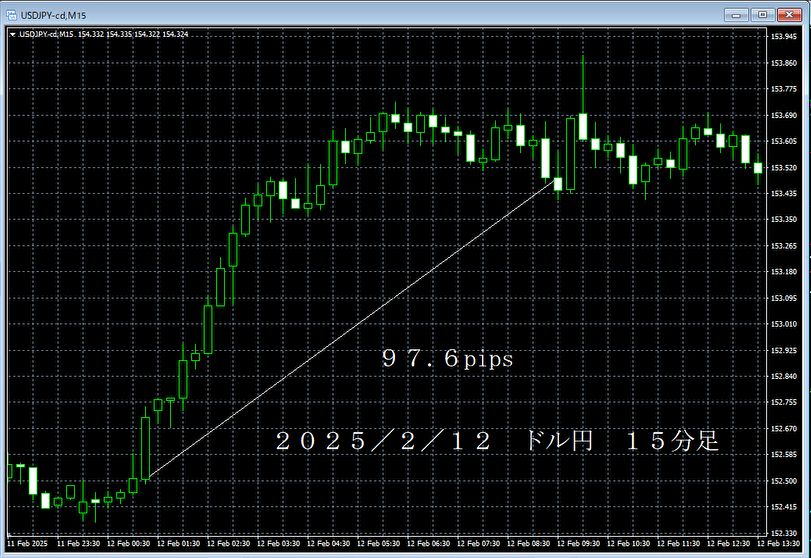The width and height of the screenshot is (811, 558).
Task: Click the "12 Feb 06:30" time axis label
Action: coord(428,544)
